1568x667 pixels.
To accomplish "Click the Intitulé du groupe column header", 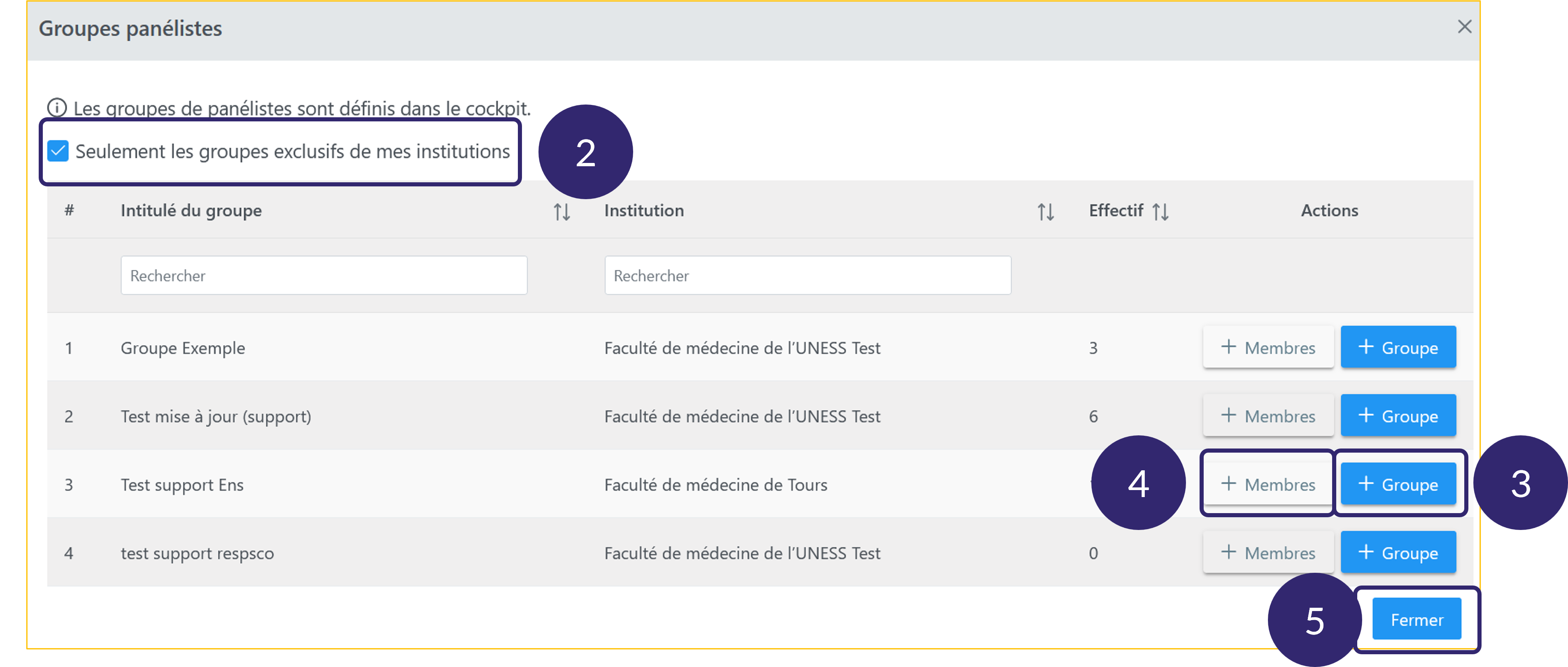I will (x=191, y=211).
